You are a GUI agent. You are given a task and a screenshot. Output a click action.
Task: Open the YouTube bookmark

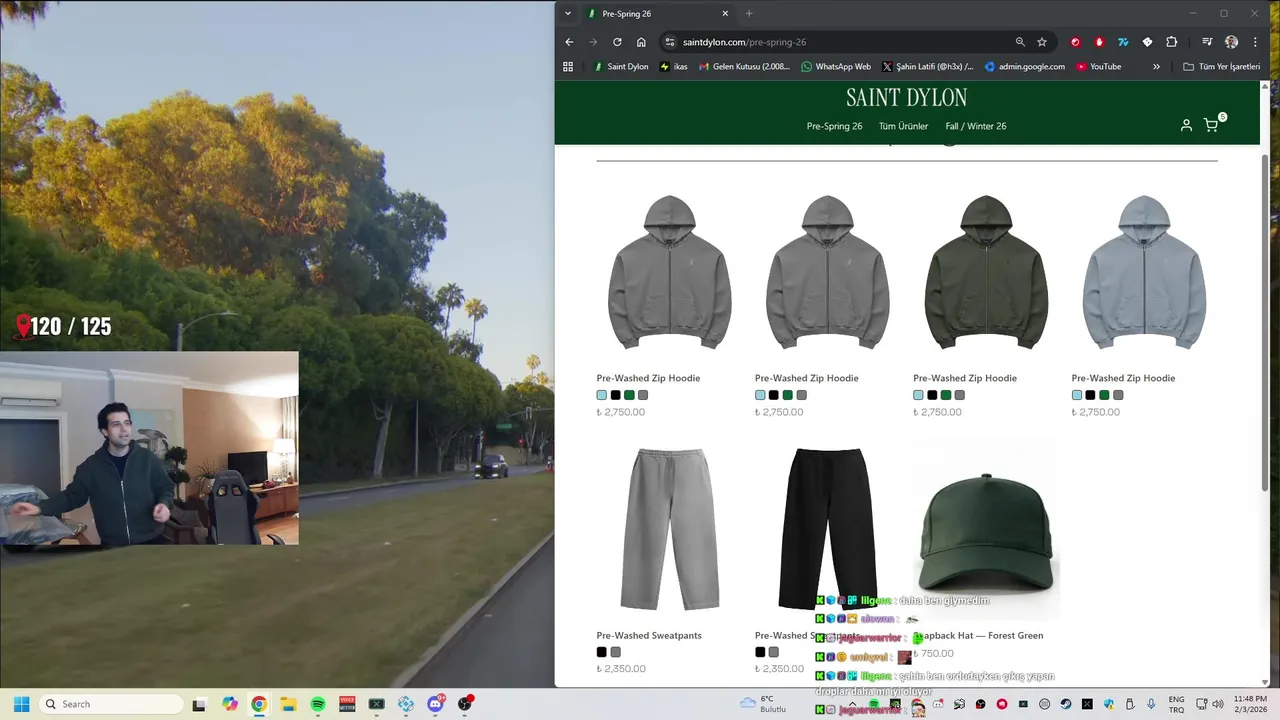point(1098,67)
